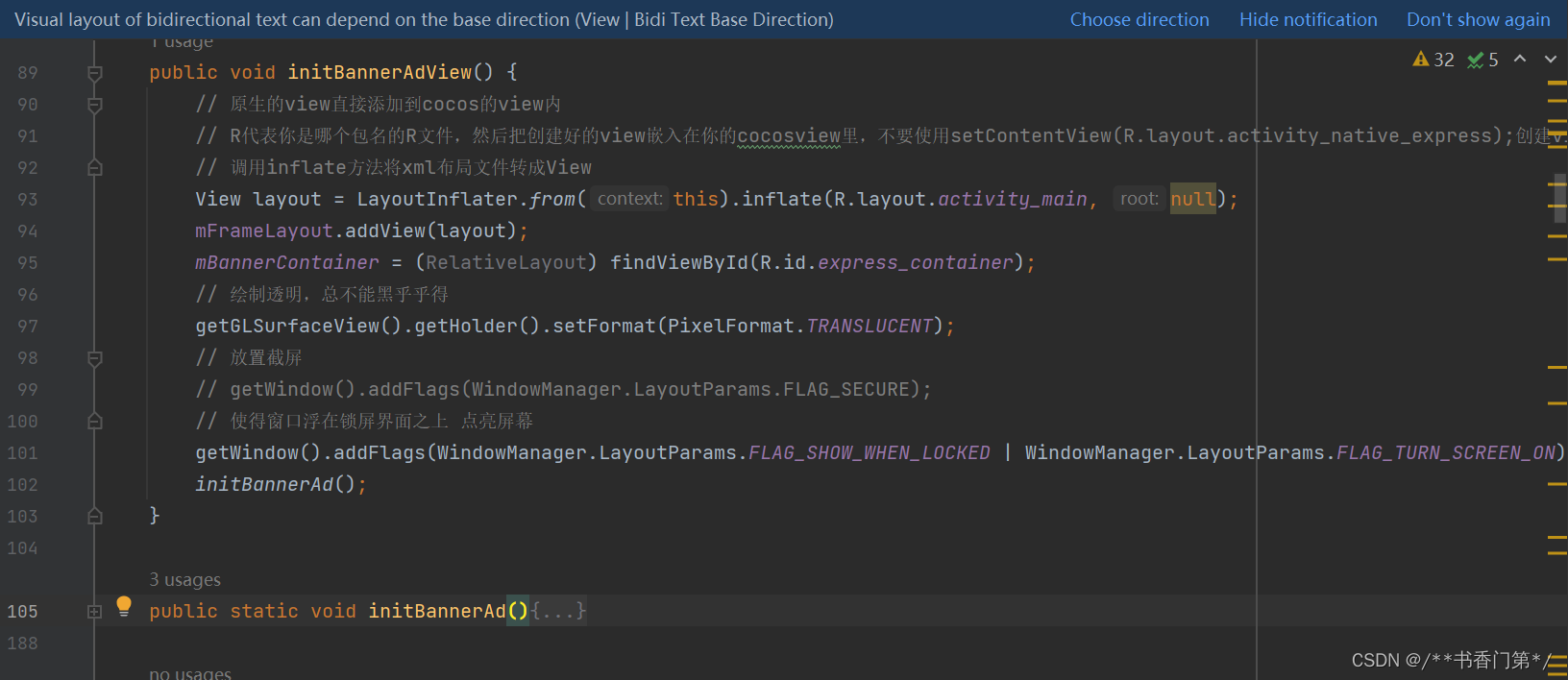Click the commented FLAG_SECURE line 99

tap(564, 389)
